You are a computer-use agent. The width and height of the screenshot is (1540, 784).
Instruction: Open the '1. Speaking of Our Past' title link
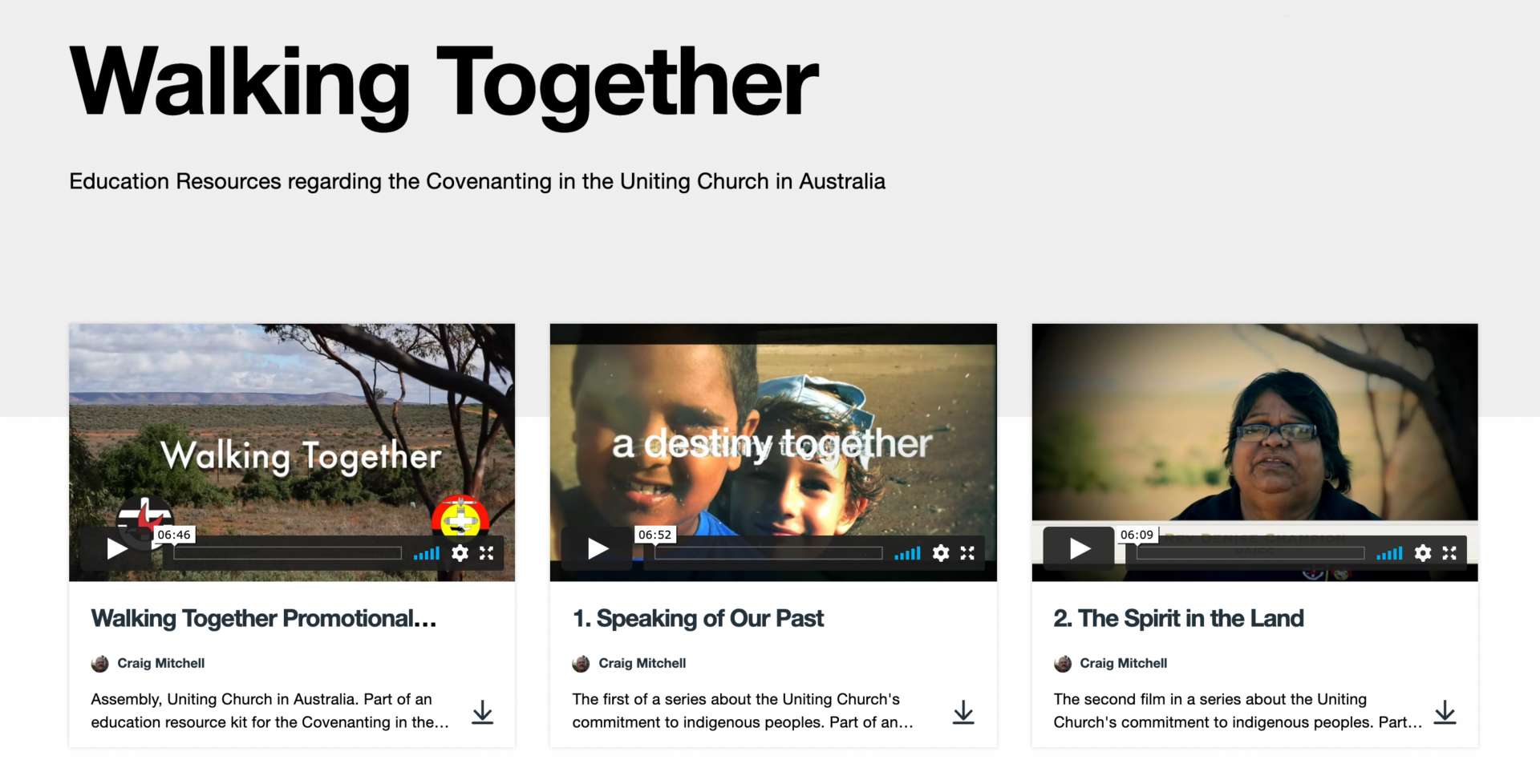698,618
